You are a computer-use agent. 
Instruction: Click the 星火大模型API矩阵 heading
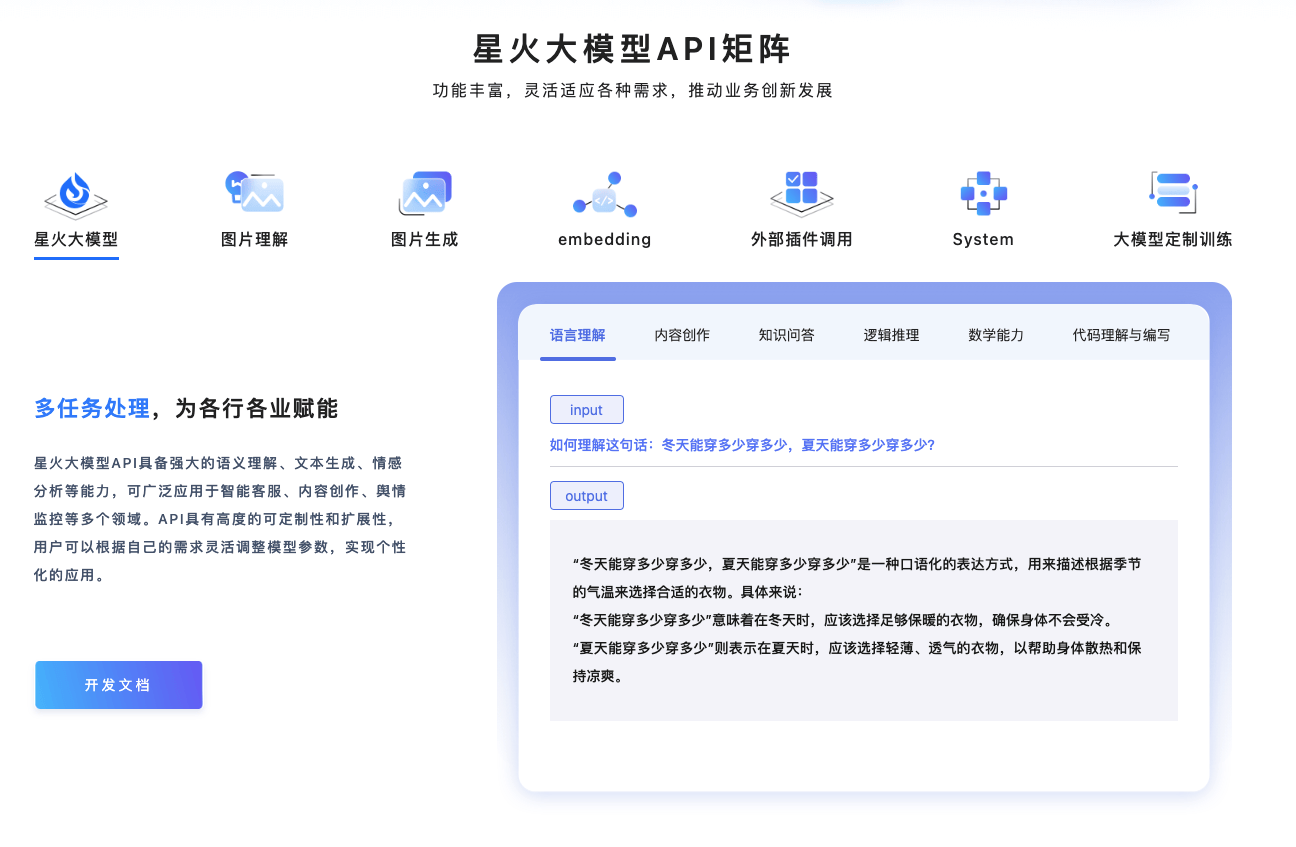pyautogui.click(x=632, y=48)
